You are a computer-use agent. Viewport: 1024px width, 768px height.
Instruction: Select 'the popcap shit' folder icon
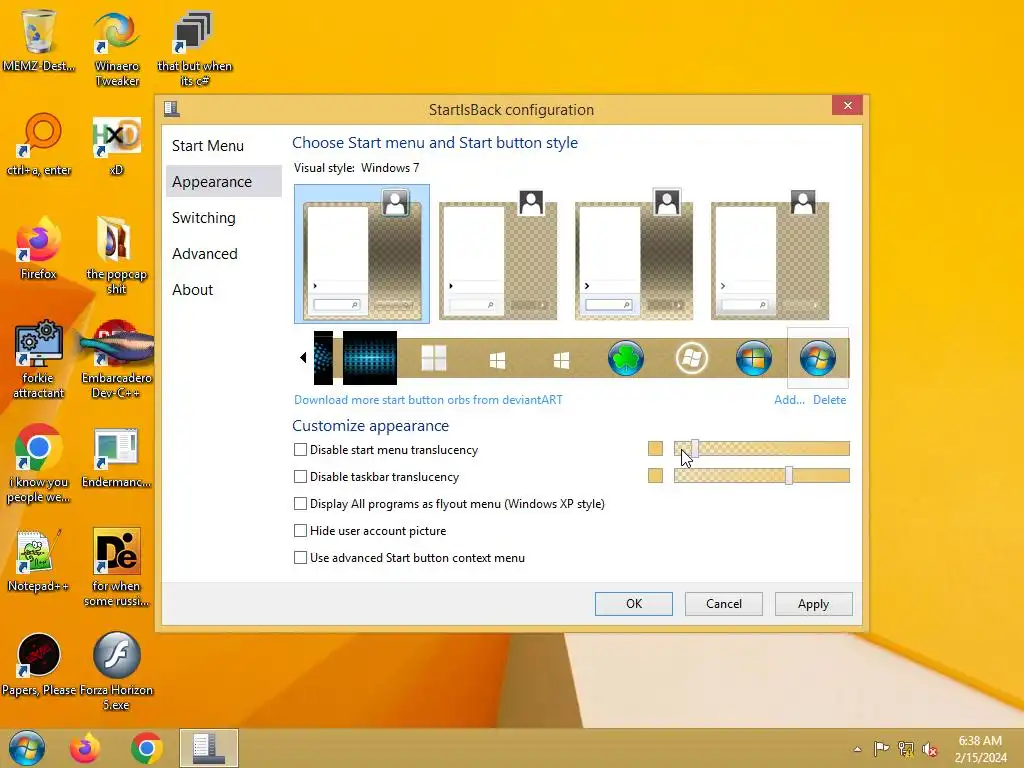116,256
